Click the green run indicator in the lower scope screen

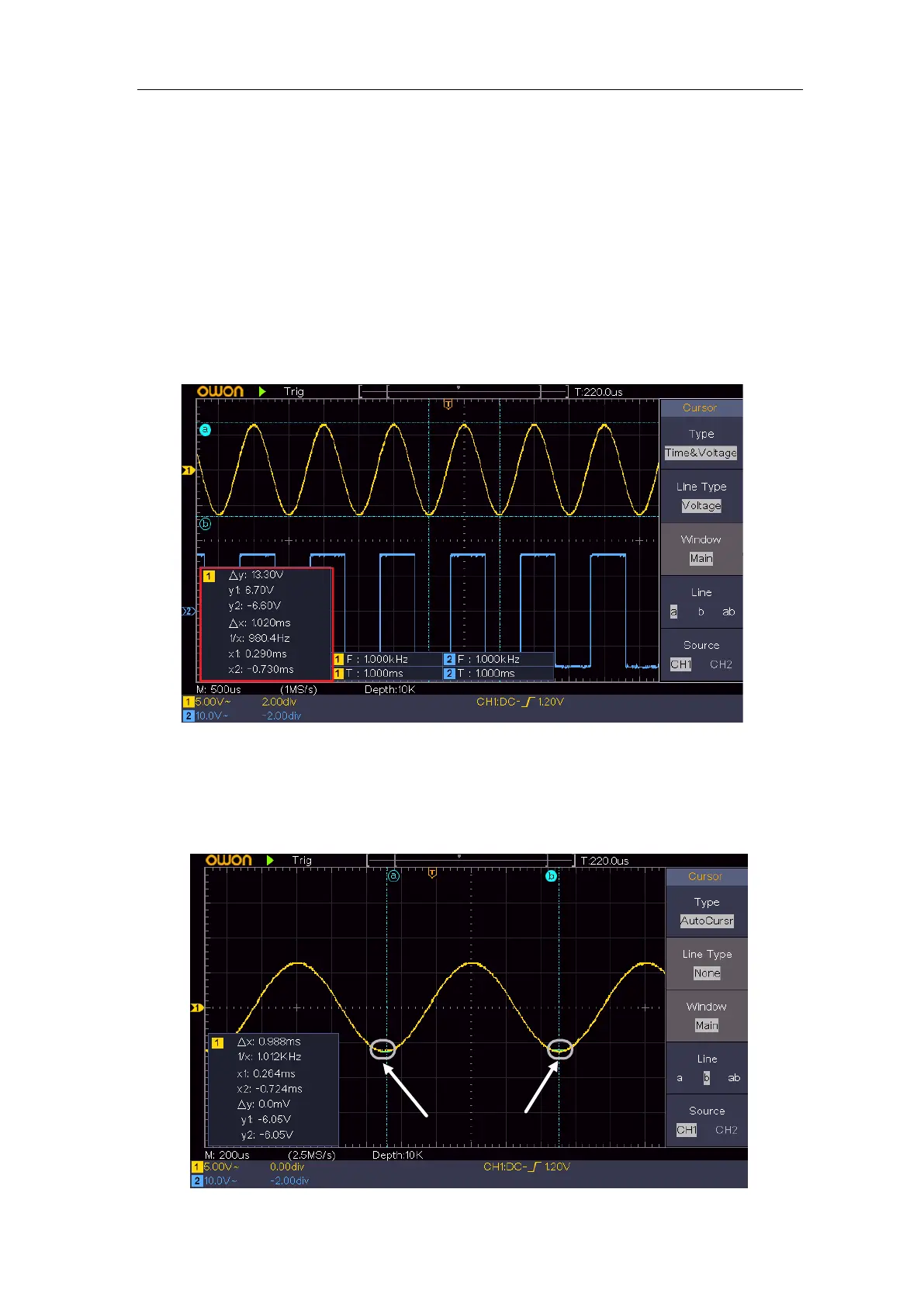click(x=270, y=860)
